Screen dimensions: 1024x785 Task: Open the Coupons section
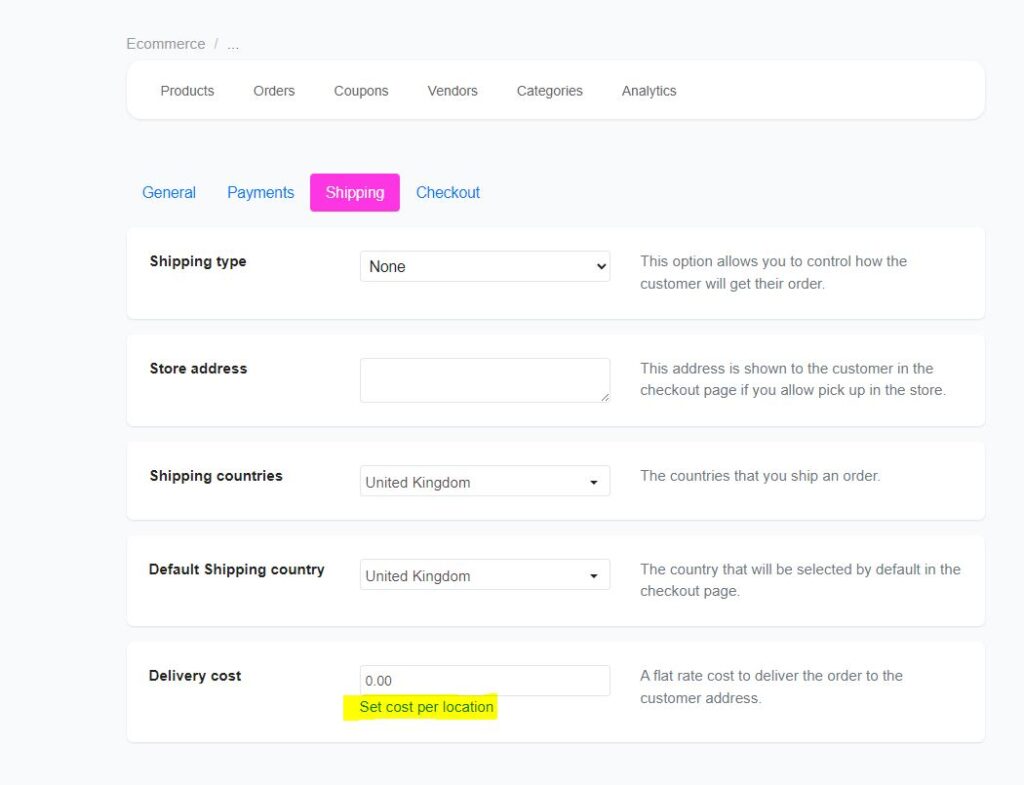click(x=361, y=91)
